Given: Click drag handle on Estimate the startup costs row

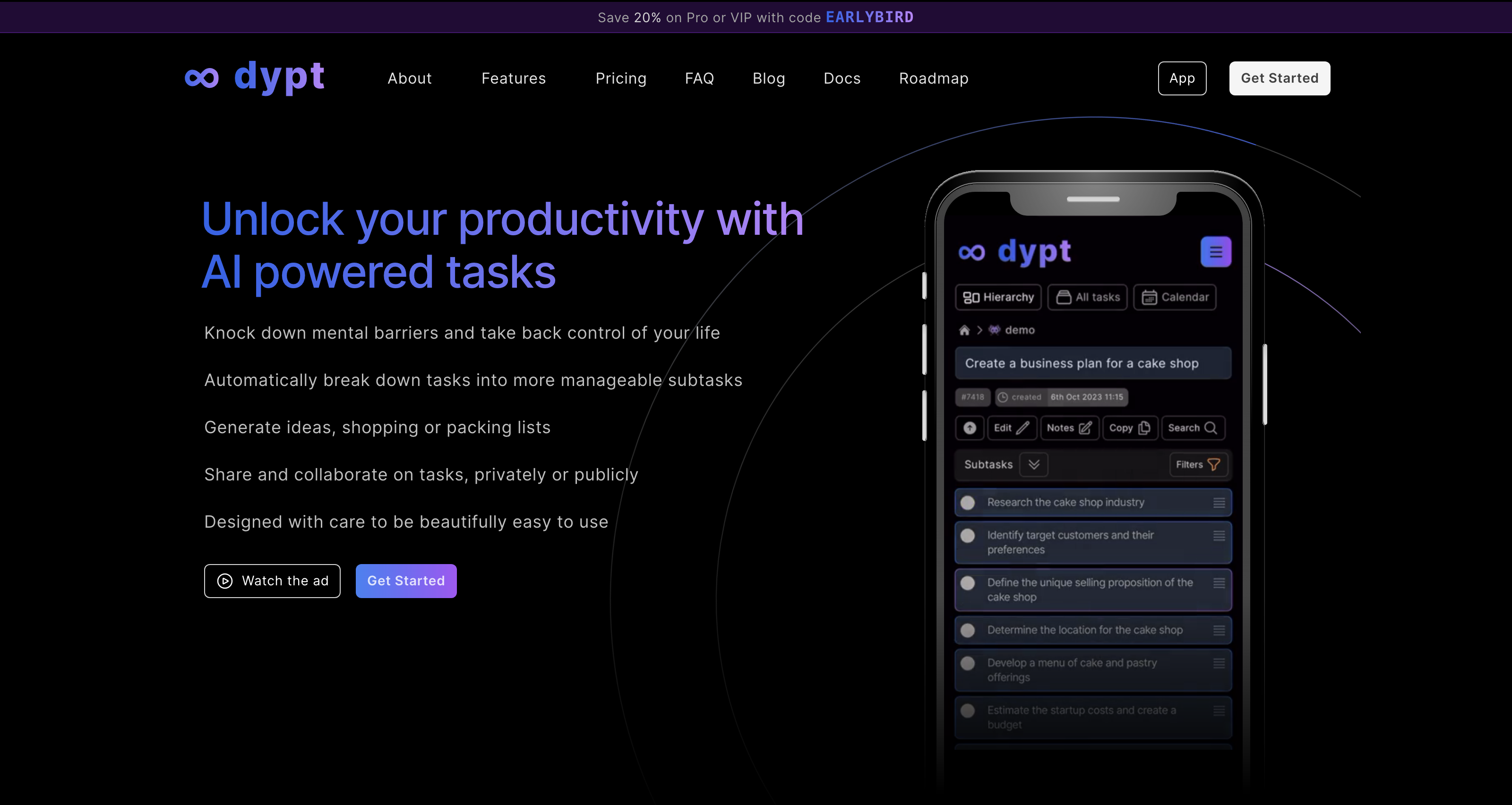Looking at the screenshot, I should pos(1219,711).
